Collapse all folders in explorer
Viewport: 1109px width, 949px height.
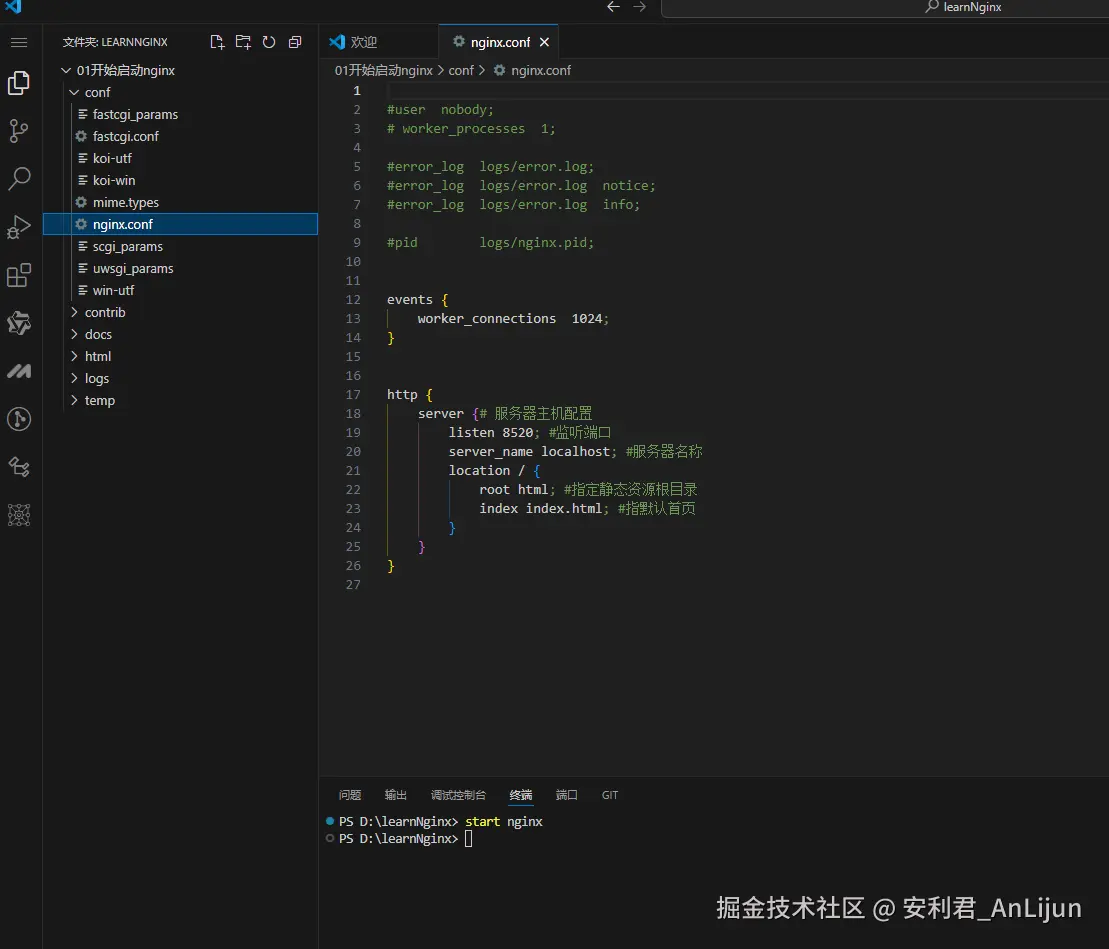[x=295, y=42]
